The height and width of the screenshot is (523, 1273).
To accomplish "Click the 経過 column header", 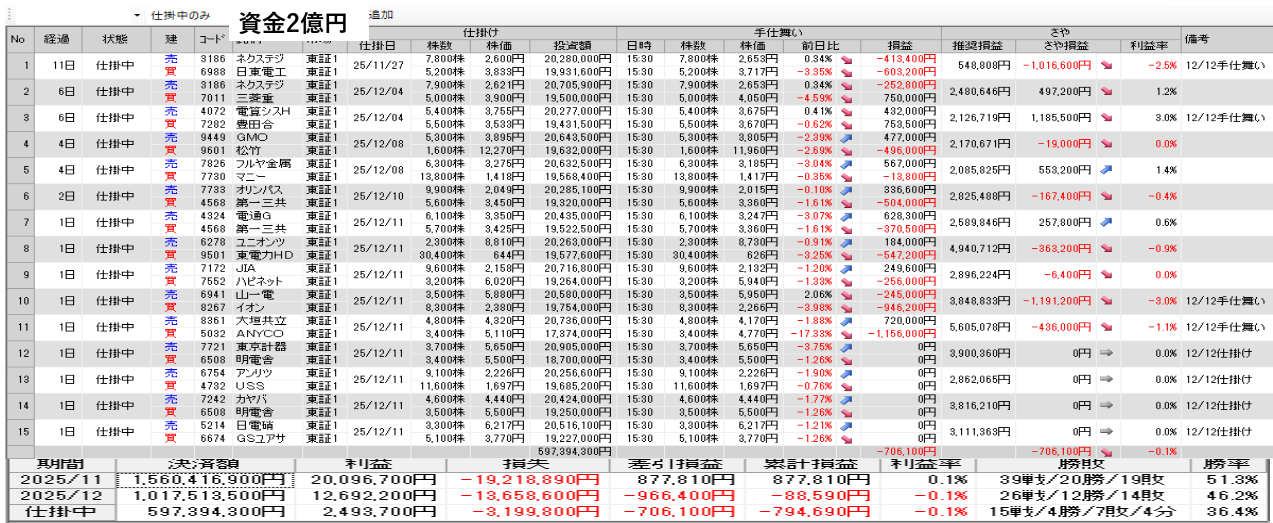I will [57, 39].
